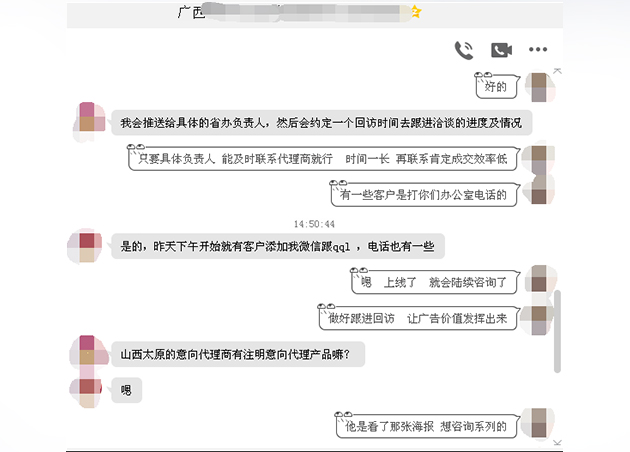Click scroll-up arrow at top of chat
630x452 pixels.
(557, 71)
